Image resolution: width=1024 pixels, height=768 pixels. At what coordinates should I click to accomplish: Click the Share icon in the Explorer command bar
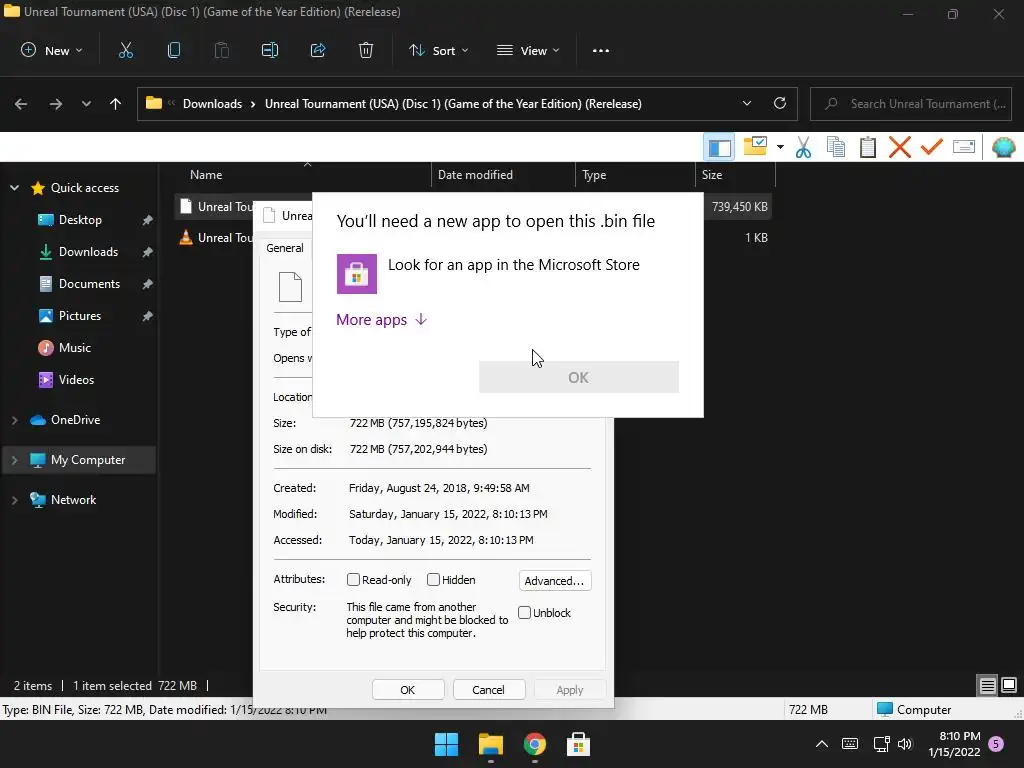tap(318, 50)
